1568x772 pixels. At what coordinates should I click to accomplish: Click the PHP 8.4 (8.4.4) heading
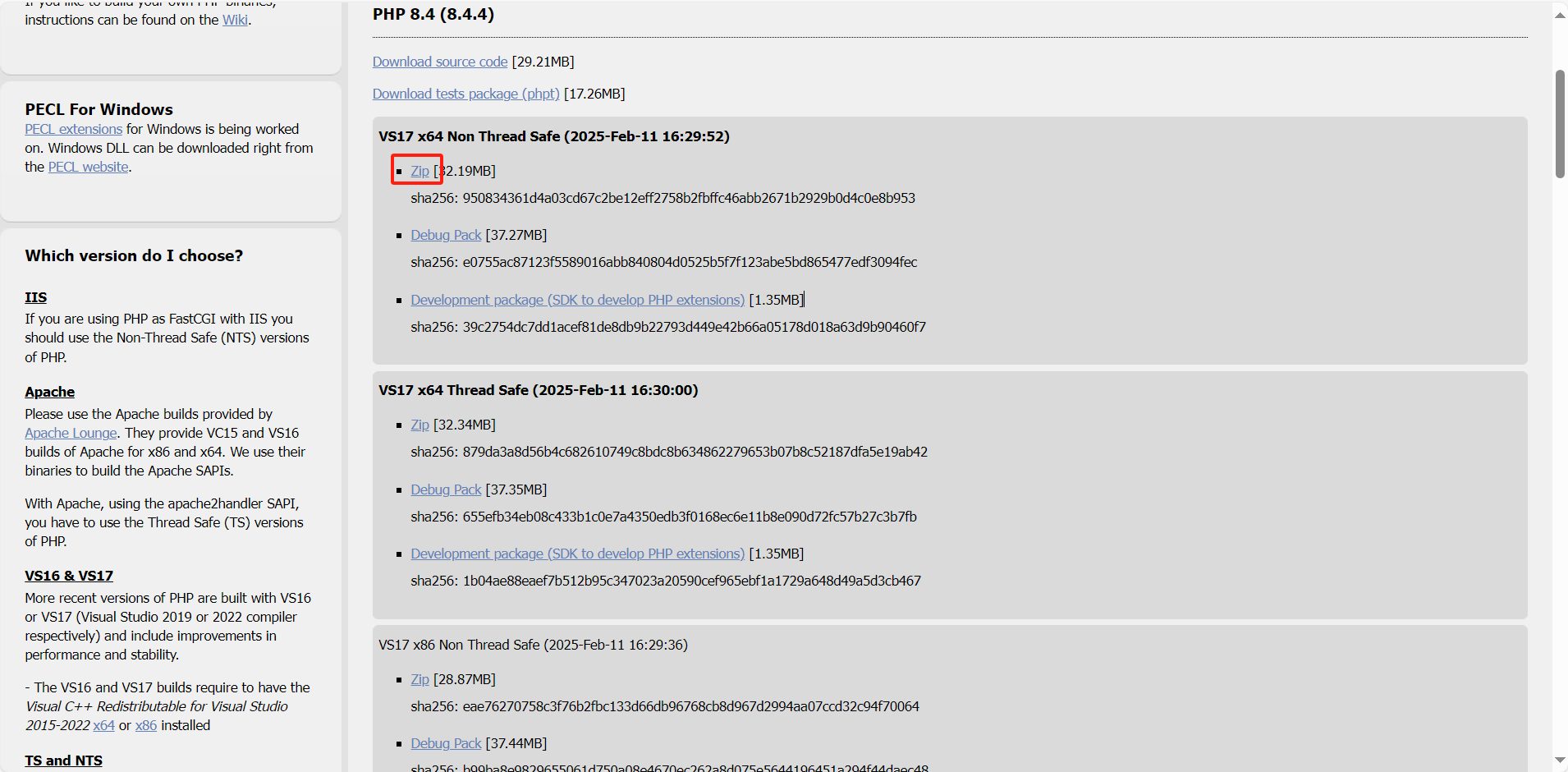click(x=433, y=14)
